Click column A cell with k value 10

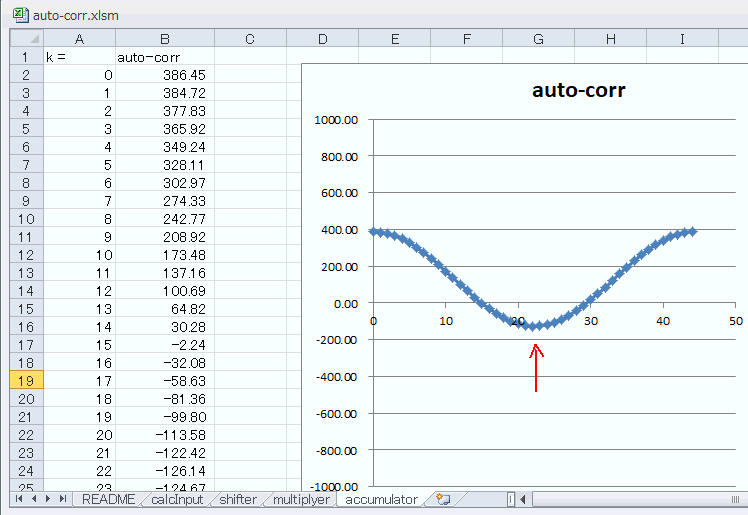[79, 255]
